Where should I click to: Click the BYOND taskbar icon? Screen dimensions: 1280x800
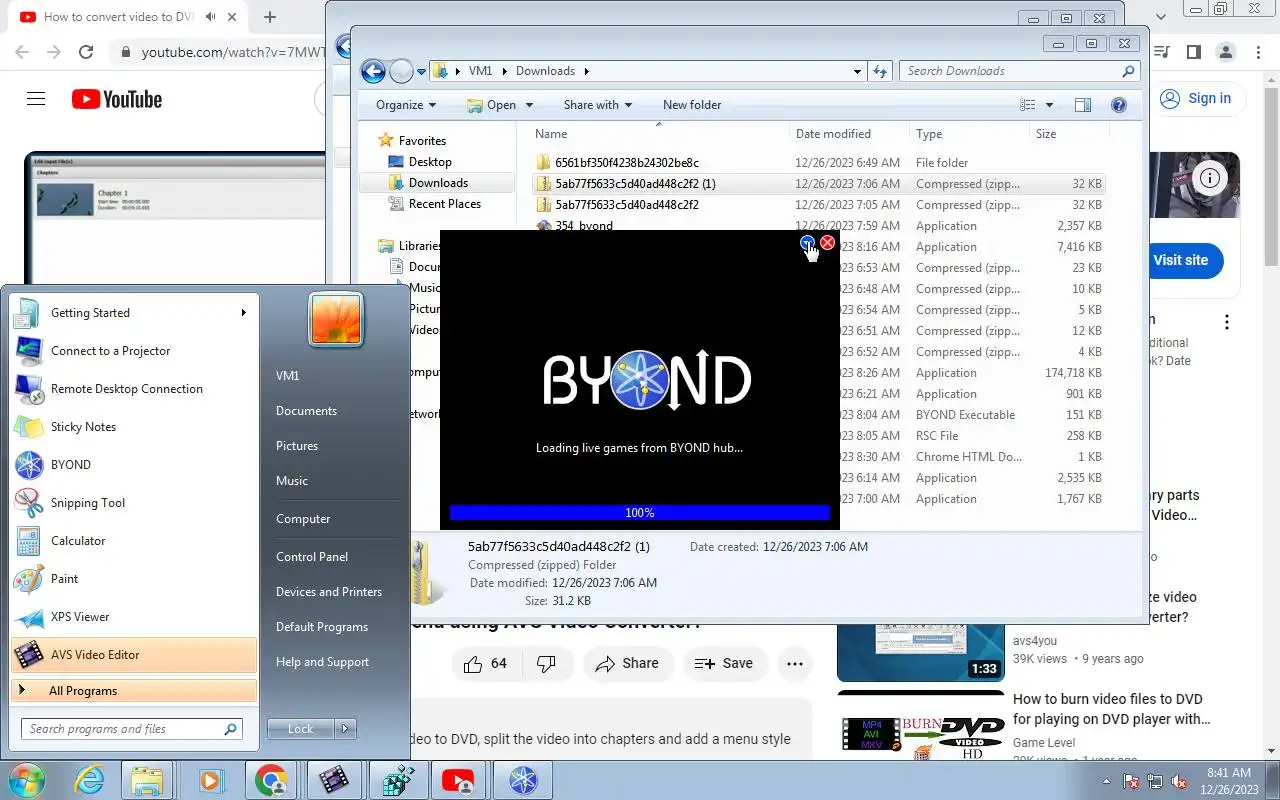click(523, 780)
